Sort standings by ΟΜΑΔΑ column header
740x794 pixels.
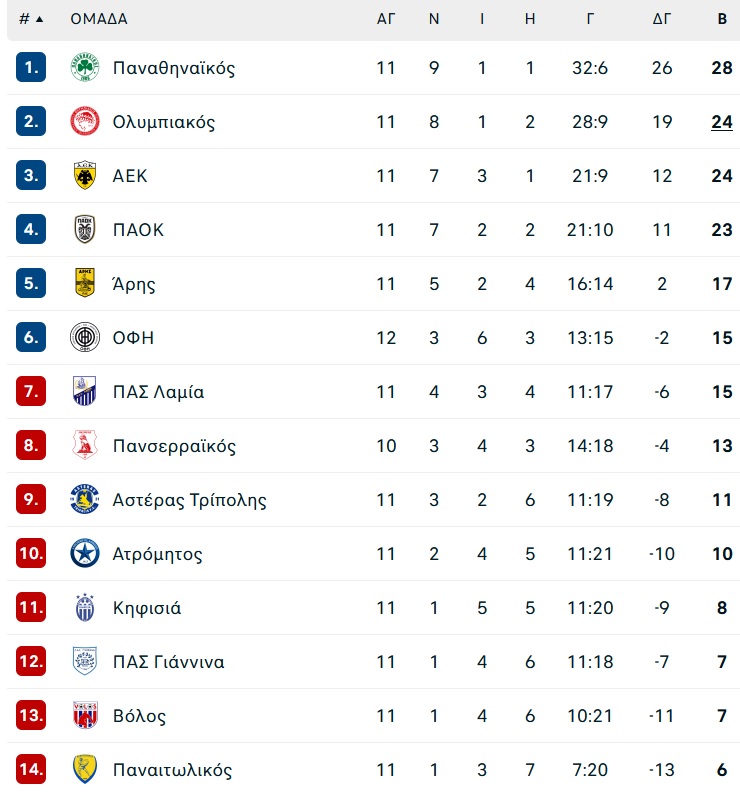(x=99, y=19)
